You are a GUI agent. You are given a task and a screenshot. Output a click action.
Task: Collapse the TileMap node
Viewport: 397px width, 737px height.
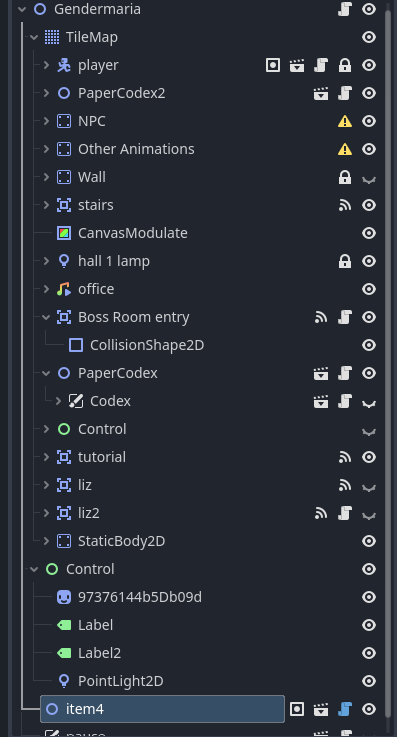[34, 37]
